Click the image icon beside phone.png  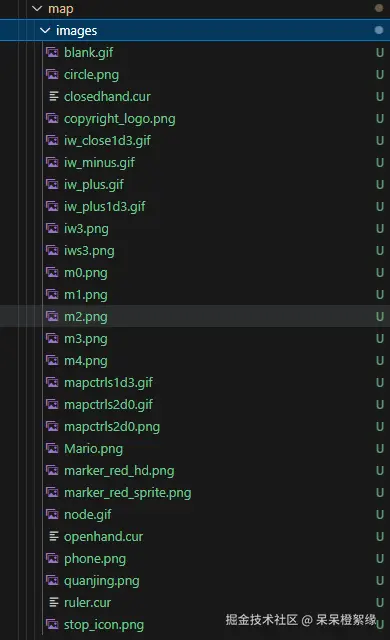(x=52, y=558)
